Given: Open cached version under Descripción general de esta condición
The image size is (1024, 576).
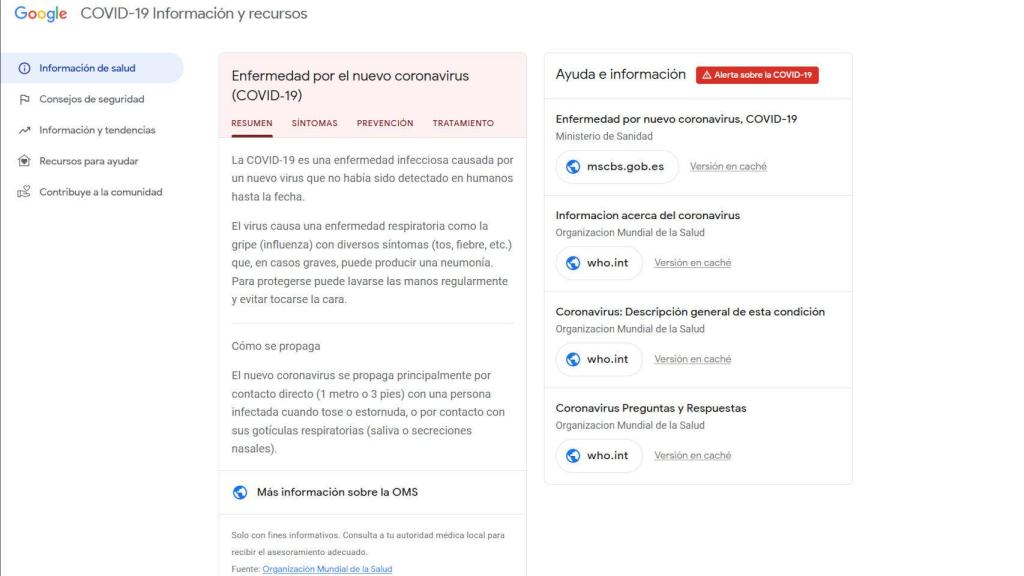Looking at the screenshot, I should (692, 359).
